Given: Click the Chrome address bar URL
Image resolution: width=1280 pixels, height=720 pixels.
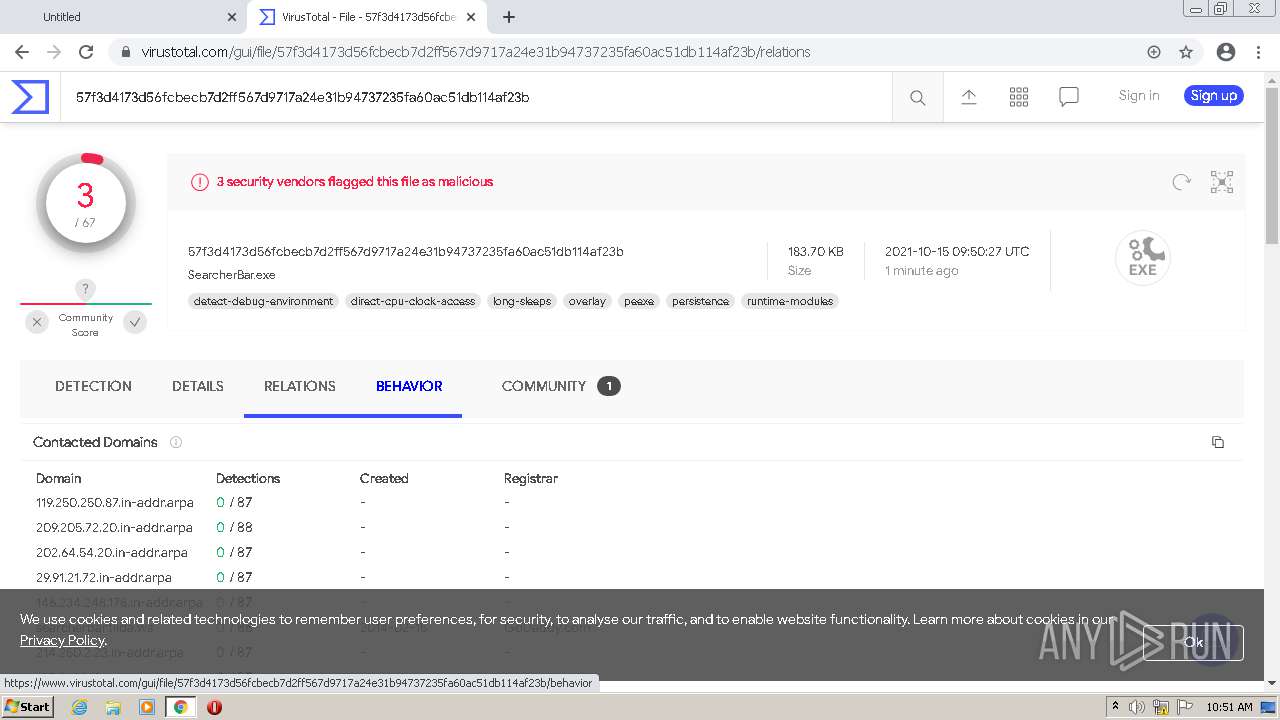Looking at the screenshot, I should pyautogui.click(x=476, y=52).
